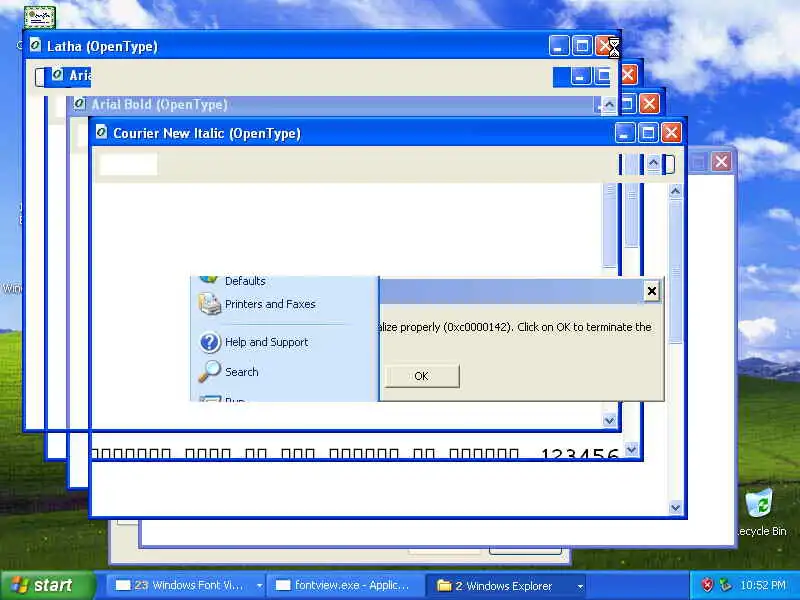Click the network connection tray icon
Viewport: 800px width, 600px height.
tap(724, 585)
